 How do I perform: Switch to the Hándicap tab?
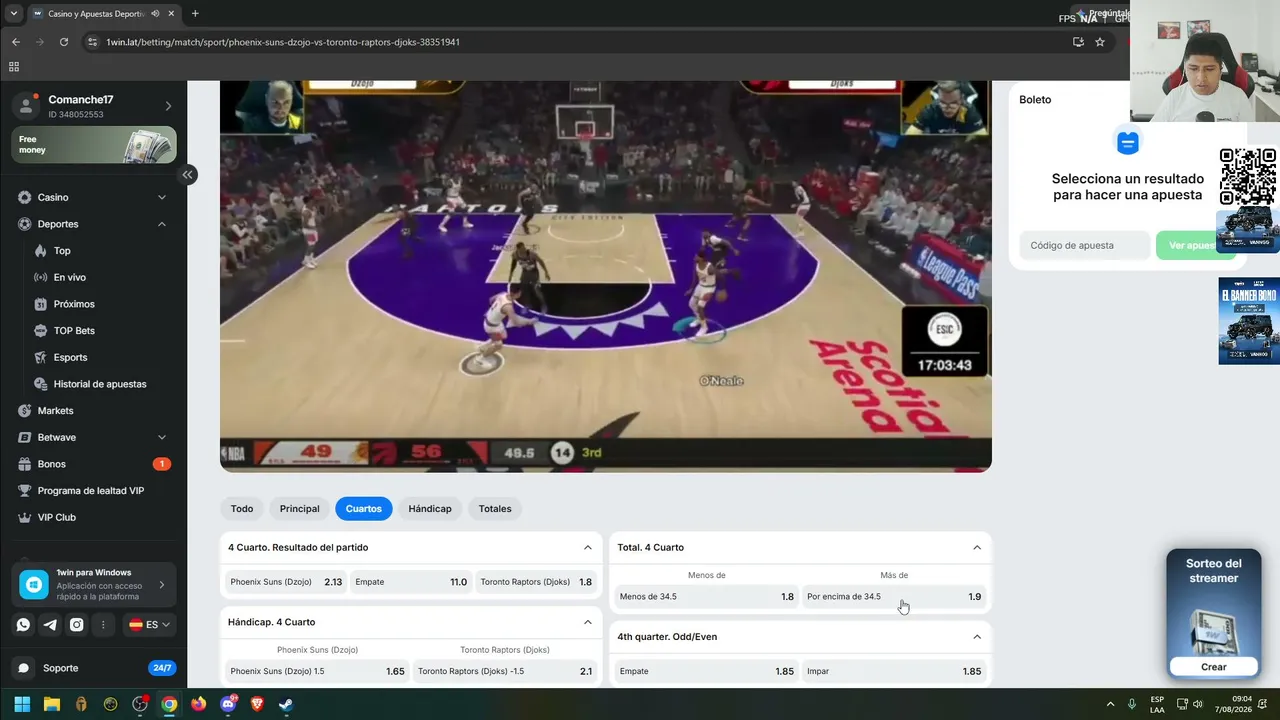pyautogui.click(x=430, y=509)
